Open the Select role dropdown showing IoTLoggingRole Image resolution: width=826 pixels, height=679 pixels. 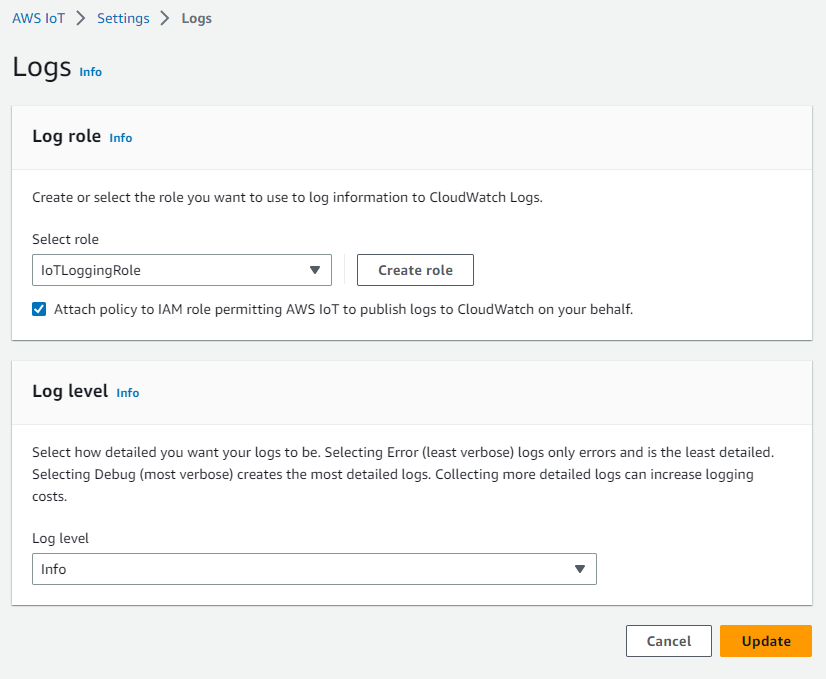click(170, 270)
